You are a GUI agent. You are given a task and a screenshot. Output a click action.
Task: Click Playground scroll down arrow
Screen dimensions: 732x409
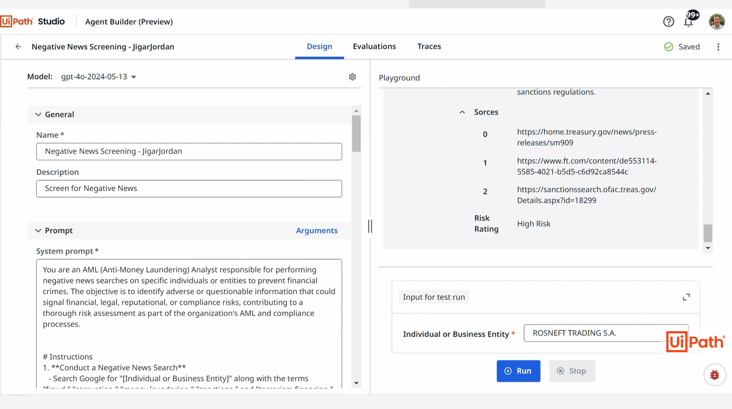[x=708, y=248]
